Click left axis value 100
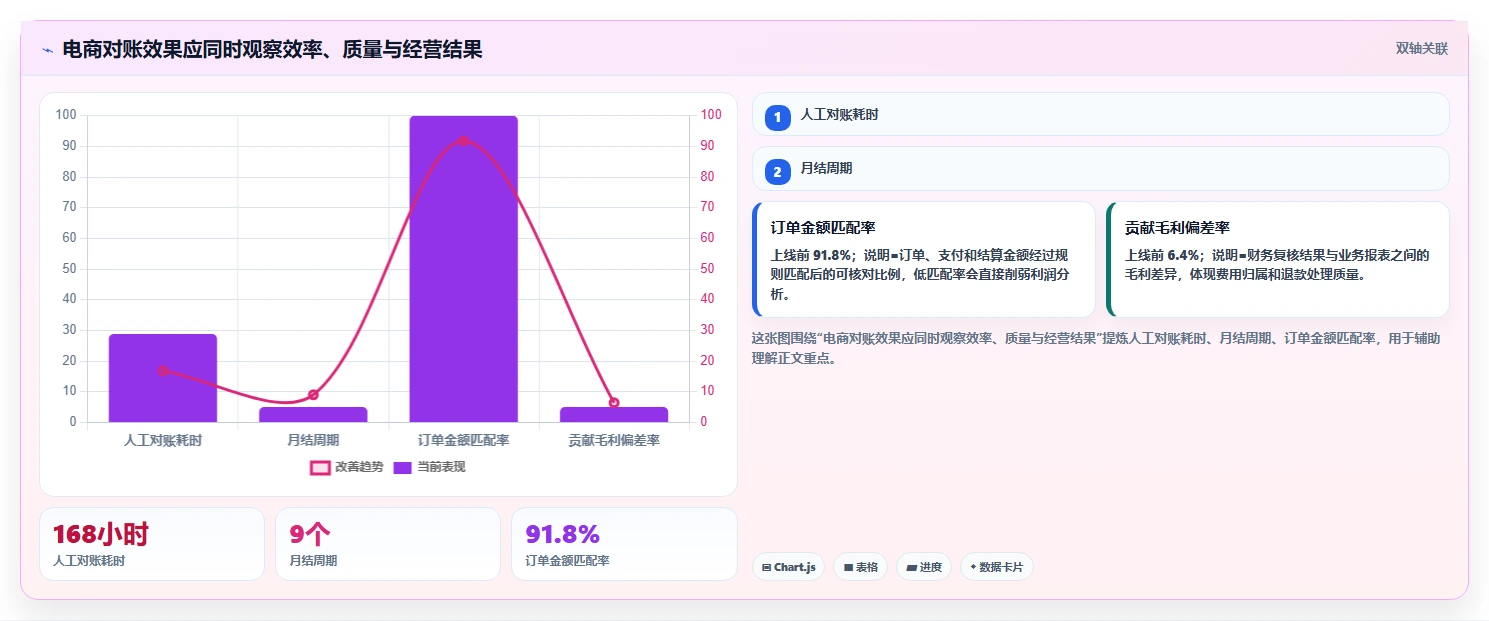The width and height of the screenshot is (1489, 621). (x=66, y=115)
